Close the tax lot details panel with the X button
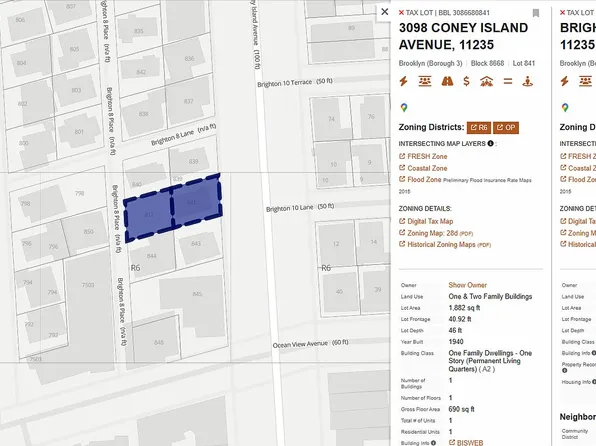This screenshot has height=446, width=596. [x=385, y=12]
